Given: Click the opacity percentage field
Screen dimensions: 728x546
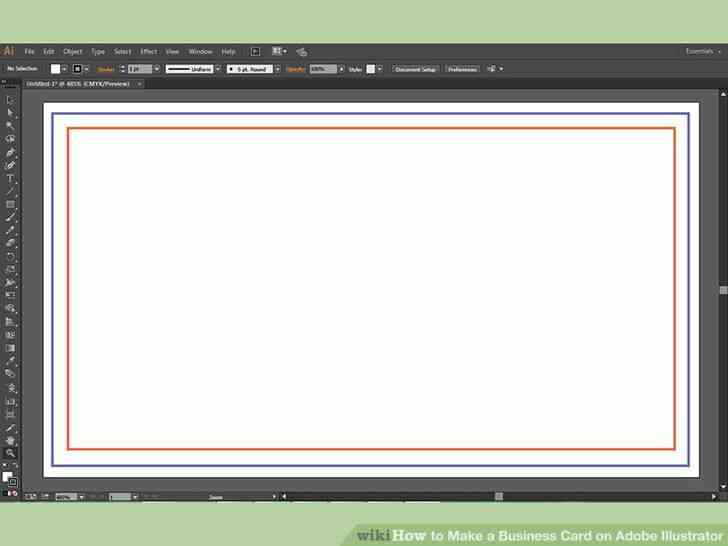Looking at the screenshot, I should coord(323,69).
